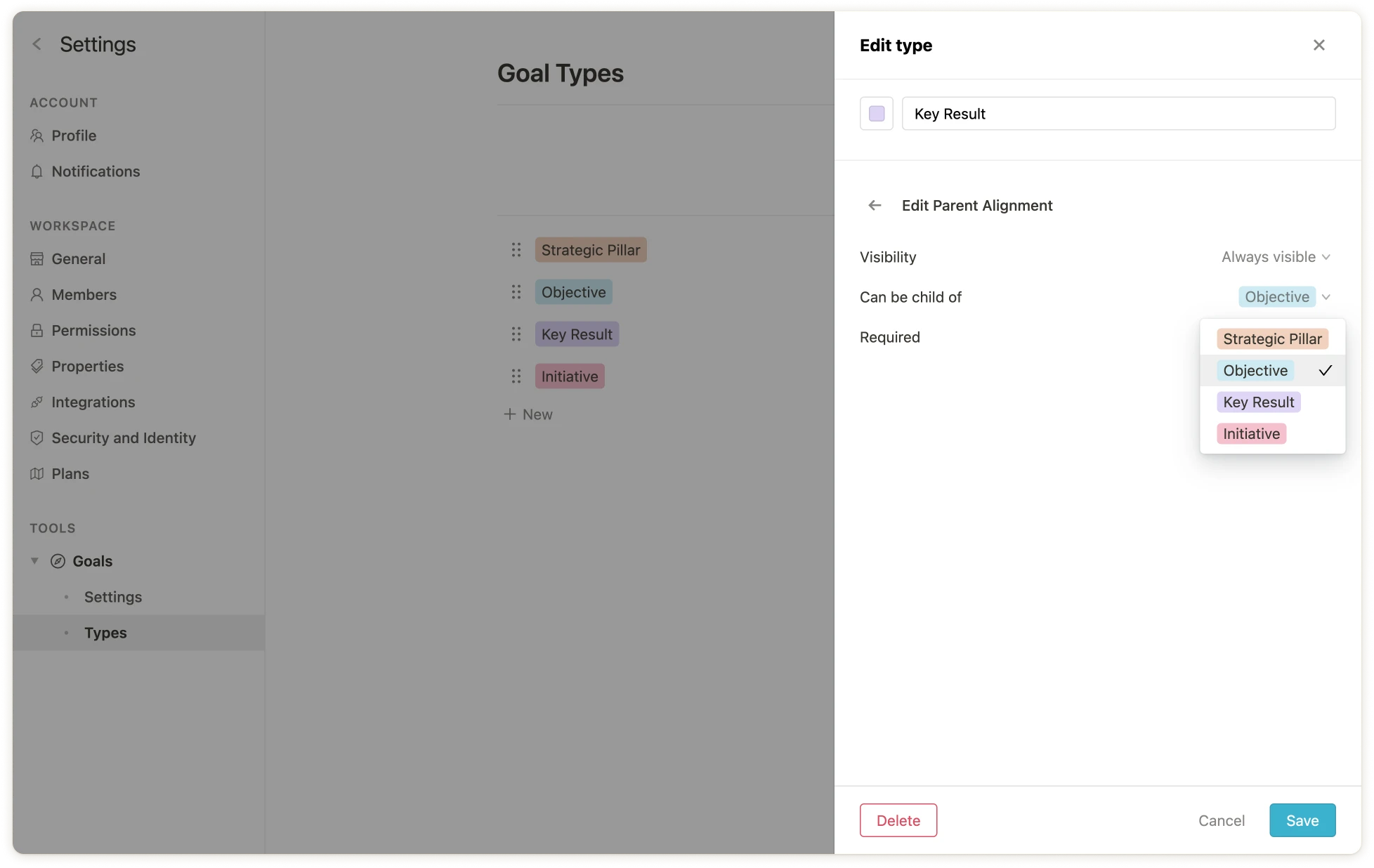Screen dimensions: 1374x868
Task: Select Key Result option in dropdown list
Action: coord(1258,402)
